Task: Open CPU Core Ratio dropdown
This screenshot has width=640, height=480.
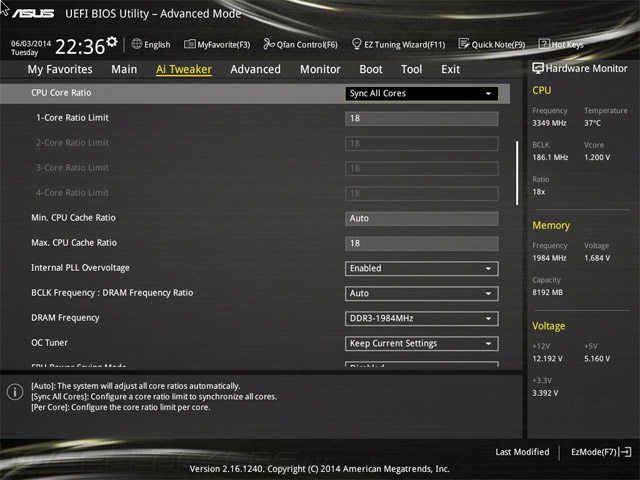Action: [422, 93]
